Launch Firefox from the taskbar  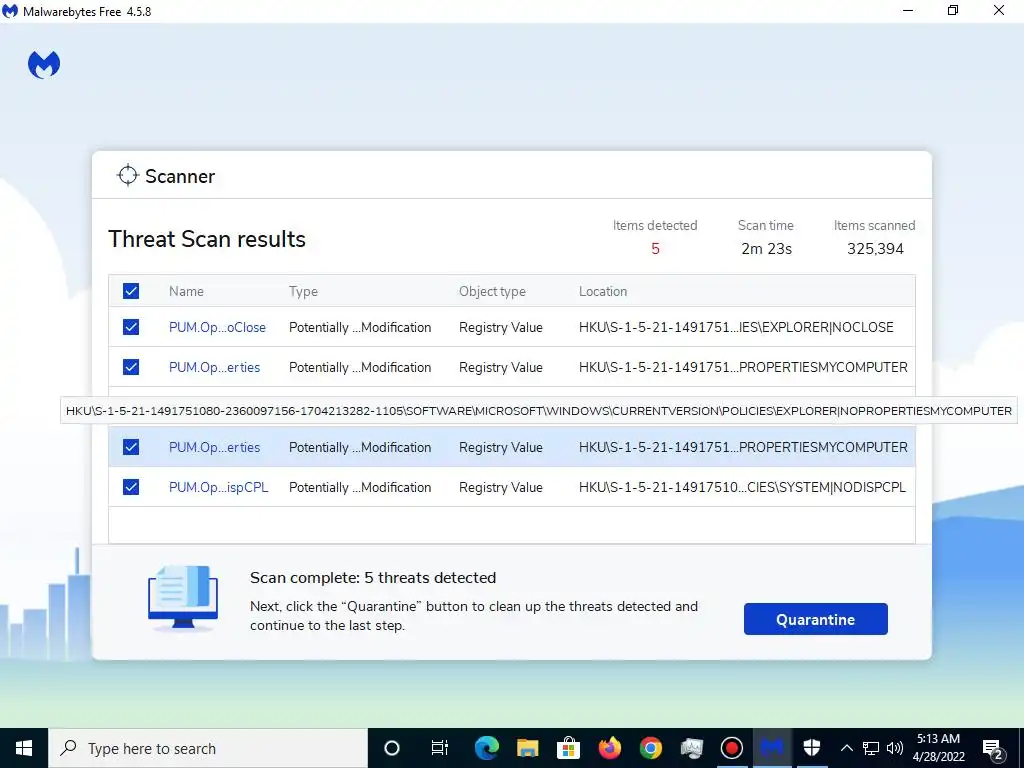pyautogui.click(x=610, y=748)
